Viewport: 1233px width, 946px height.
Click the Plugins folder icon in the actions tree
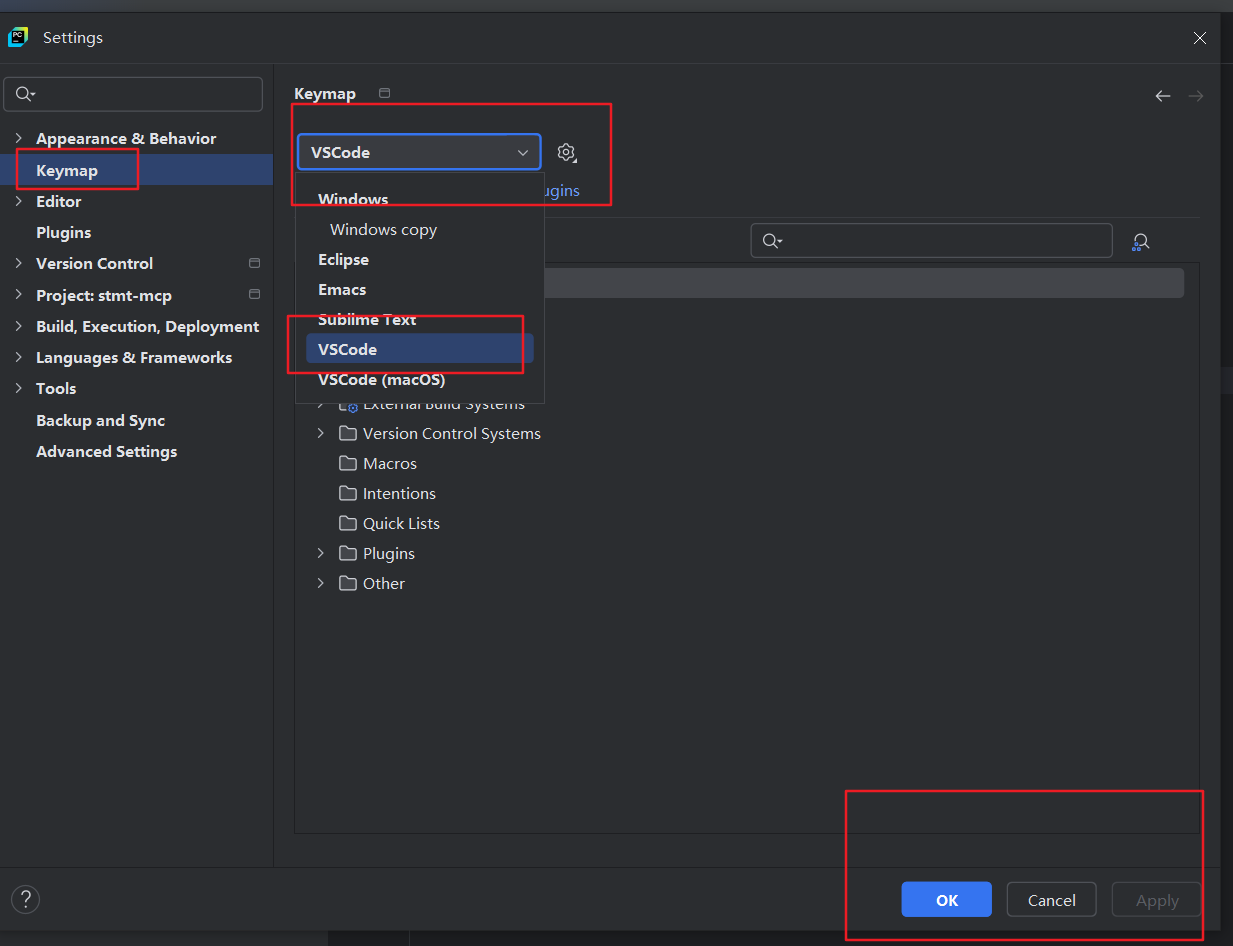[x=348, y=553]
